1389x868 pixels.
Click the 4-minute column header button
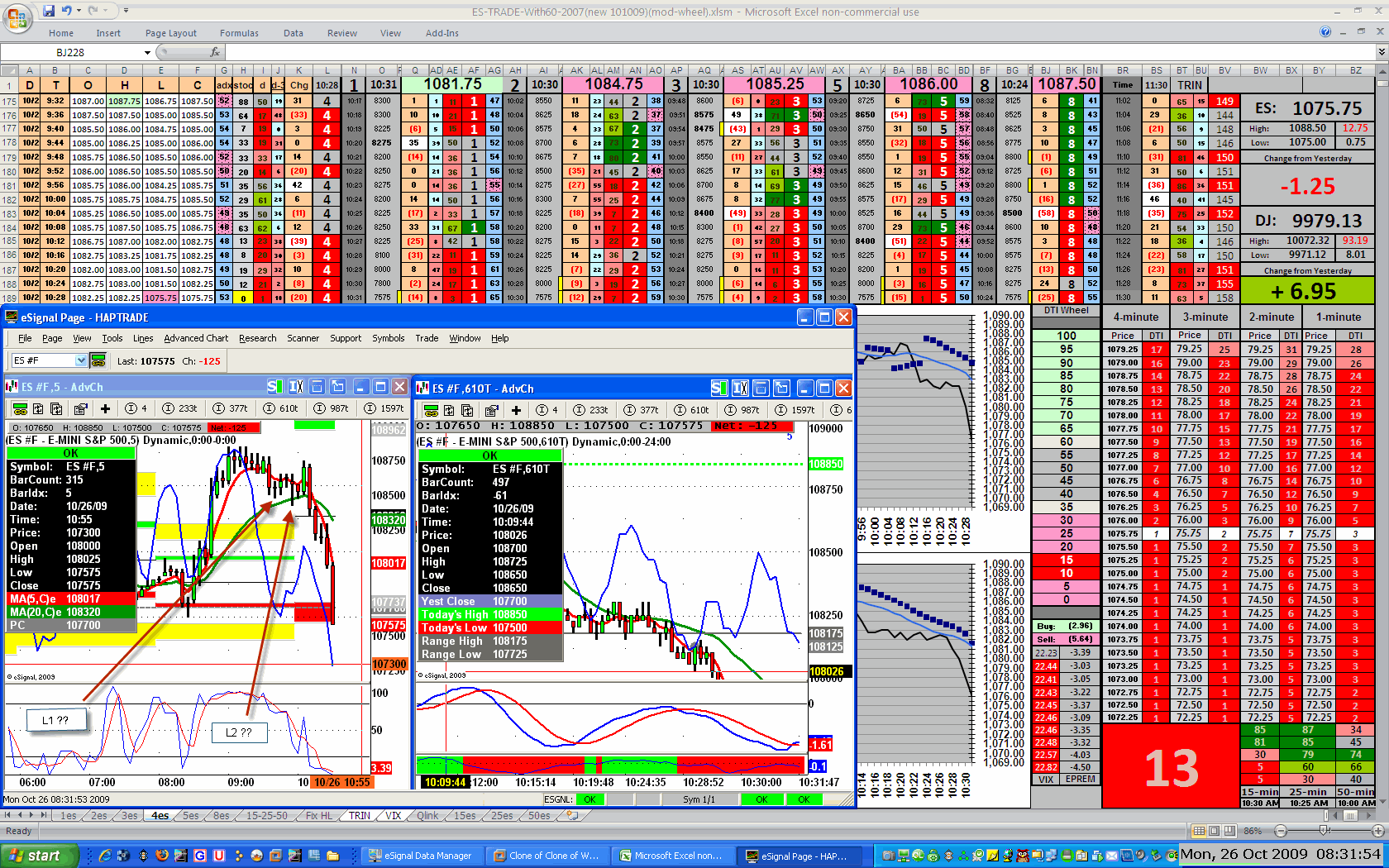coord(1135,317)
